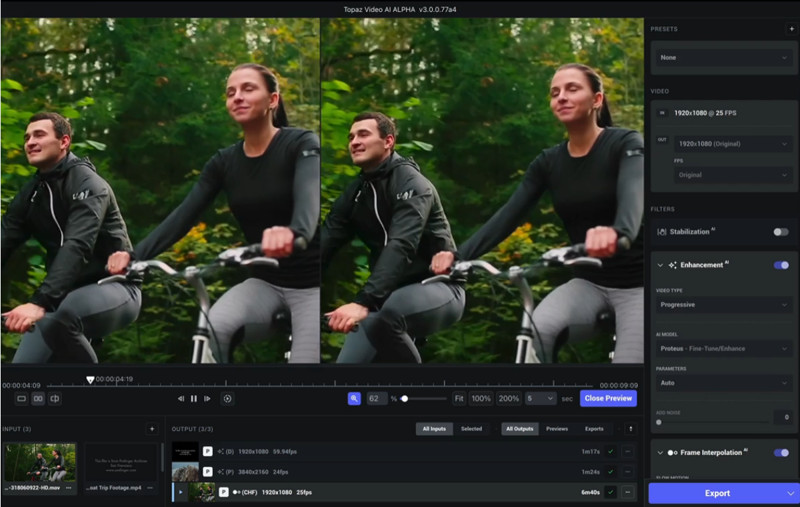Screen dimensions: 800x507
Task: Click enhancement icon on 59.94fps row
Action: point(221,451)
